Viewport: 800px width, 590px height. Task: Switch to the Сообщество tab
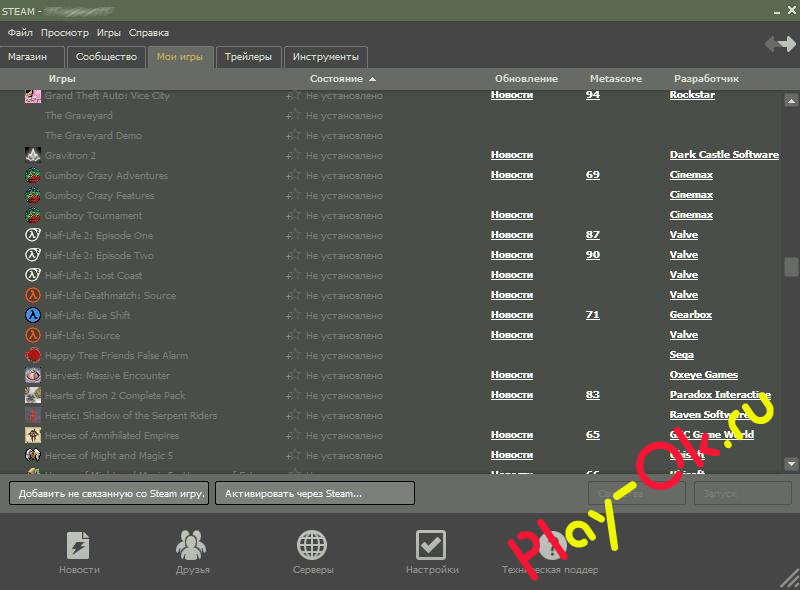pos(107,57)
